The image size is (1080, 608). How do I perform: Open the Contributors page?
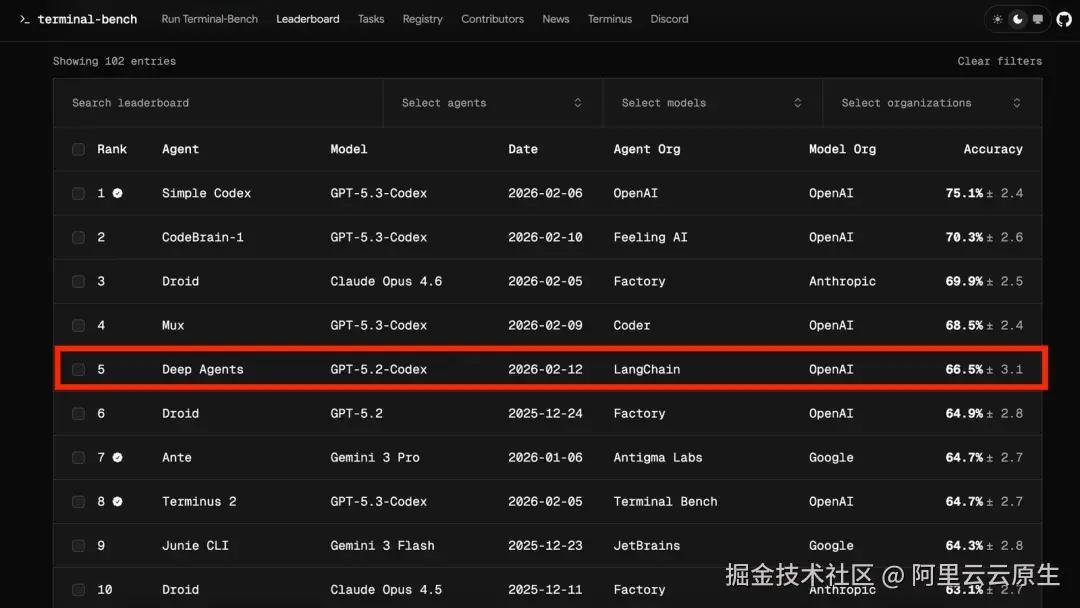492,19
